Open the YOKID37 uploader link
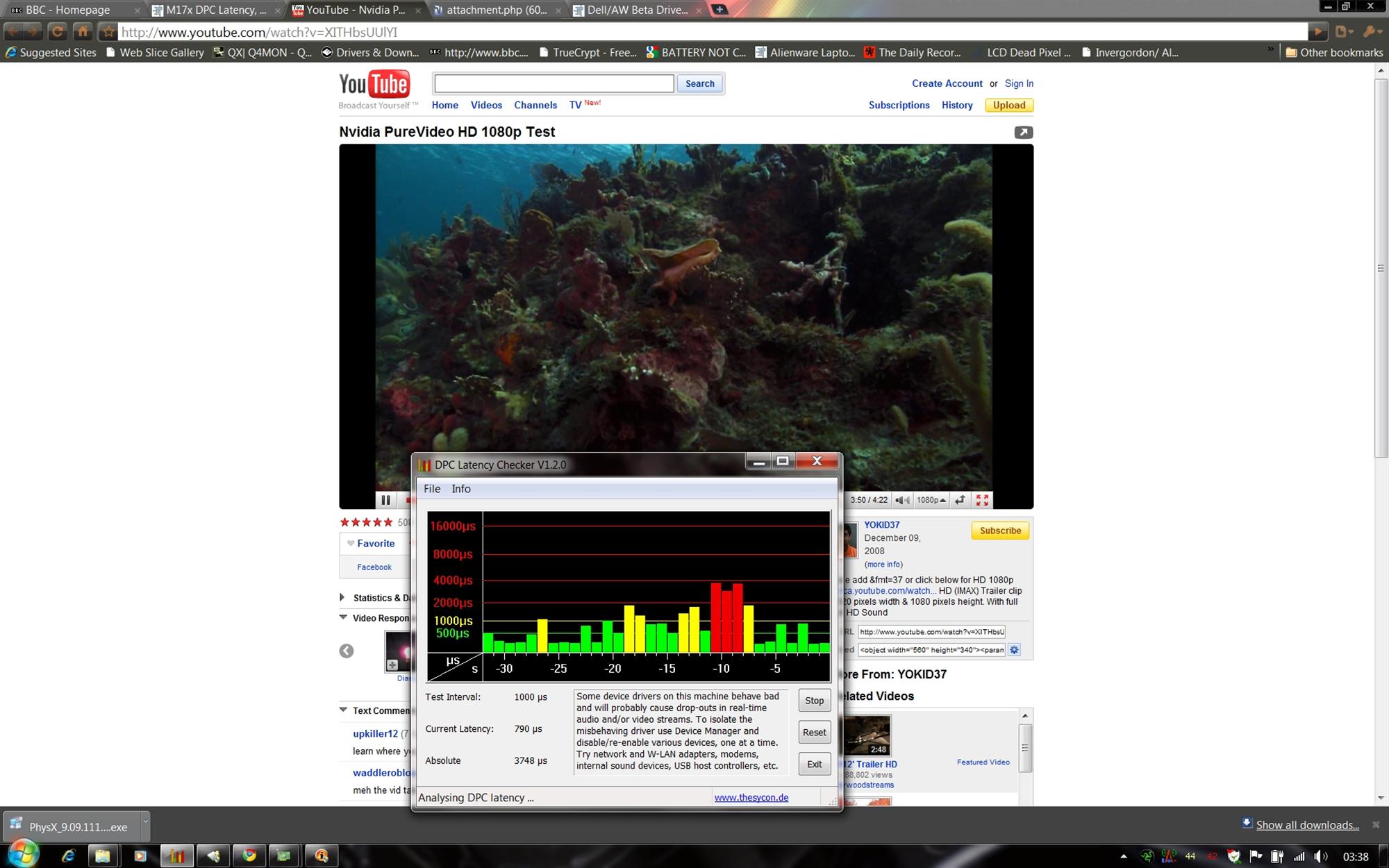This screenshot has width=1389, height=868. click(x=881, y=525)
